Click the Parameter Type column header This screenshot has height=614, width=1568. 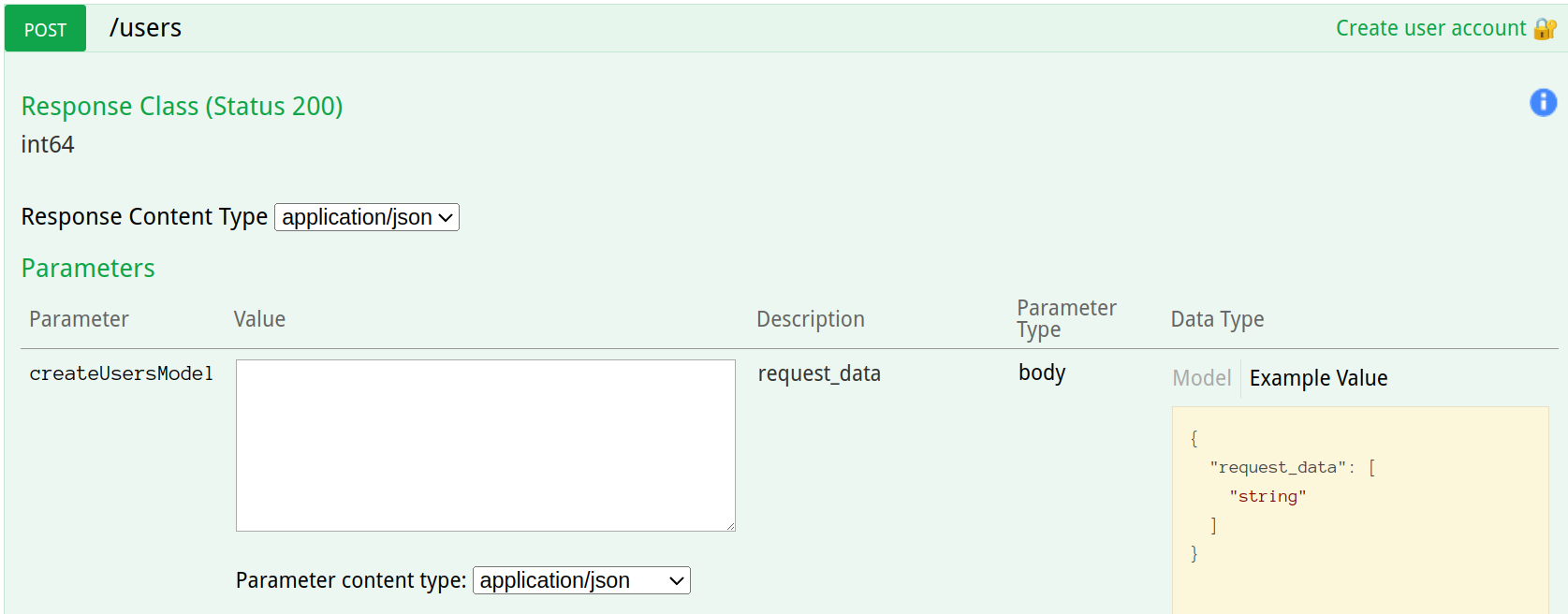pyautogui.click(x=1066, y=318)
